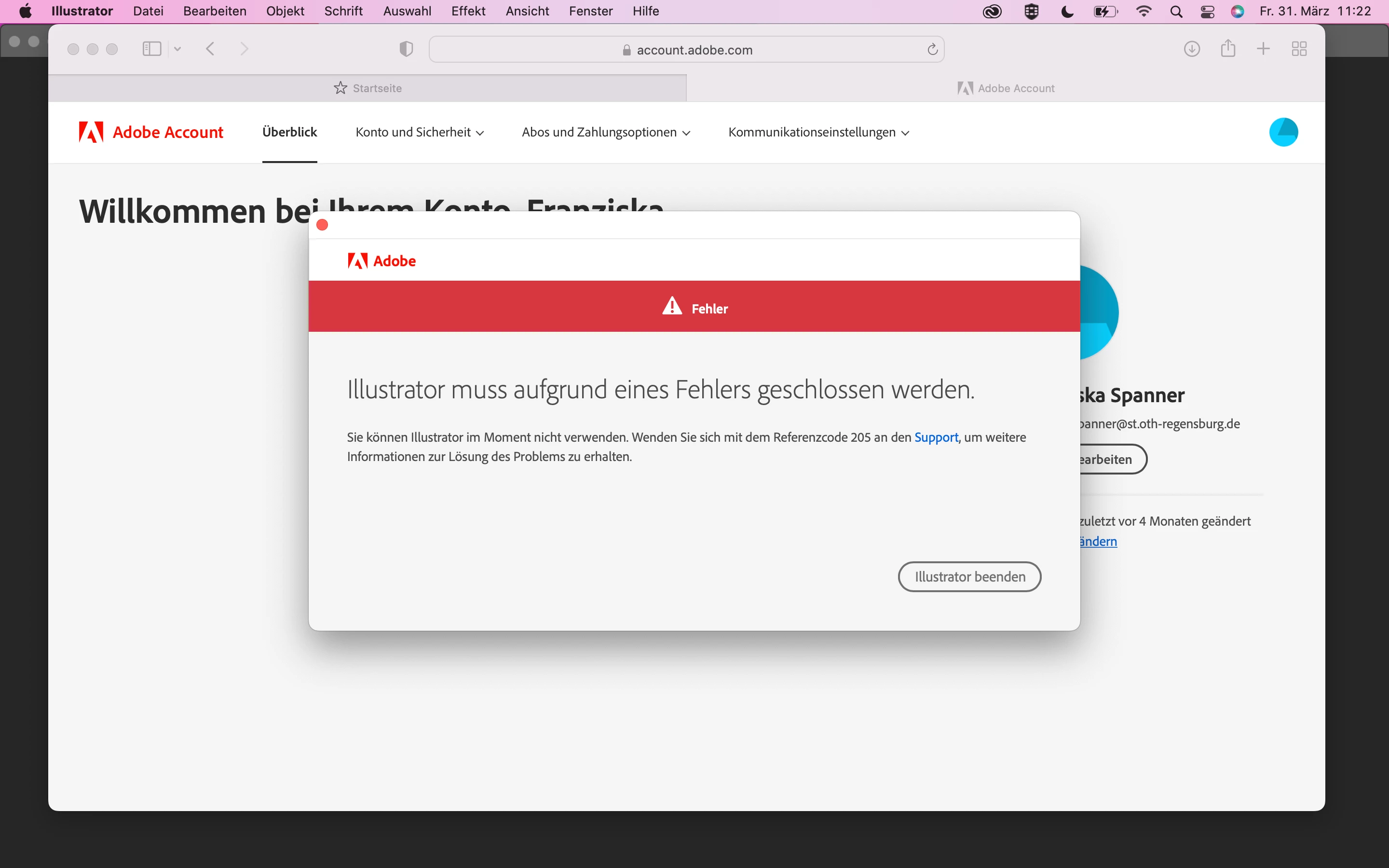Open sidebar options chevron dropdown
Image resolution: width=1389 pixels, height=868 pixels.
click(177, 49)
